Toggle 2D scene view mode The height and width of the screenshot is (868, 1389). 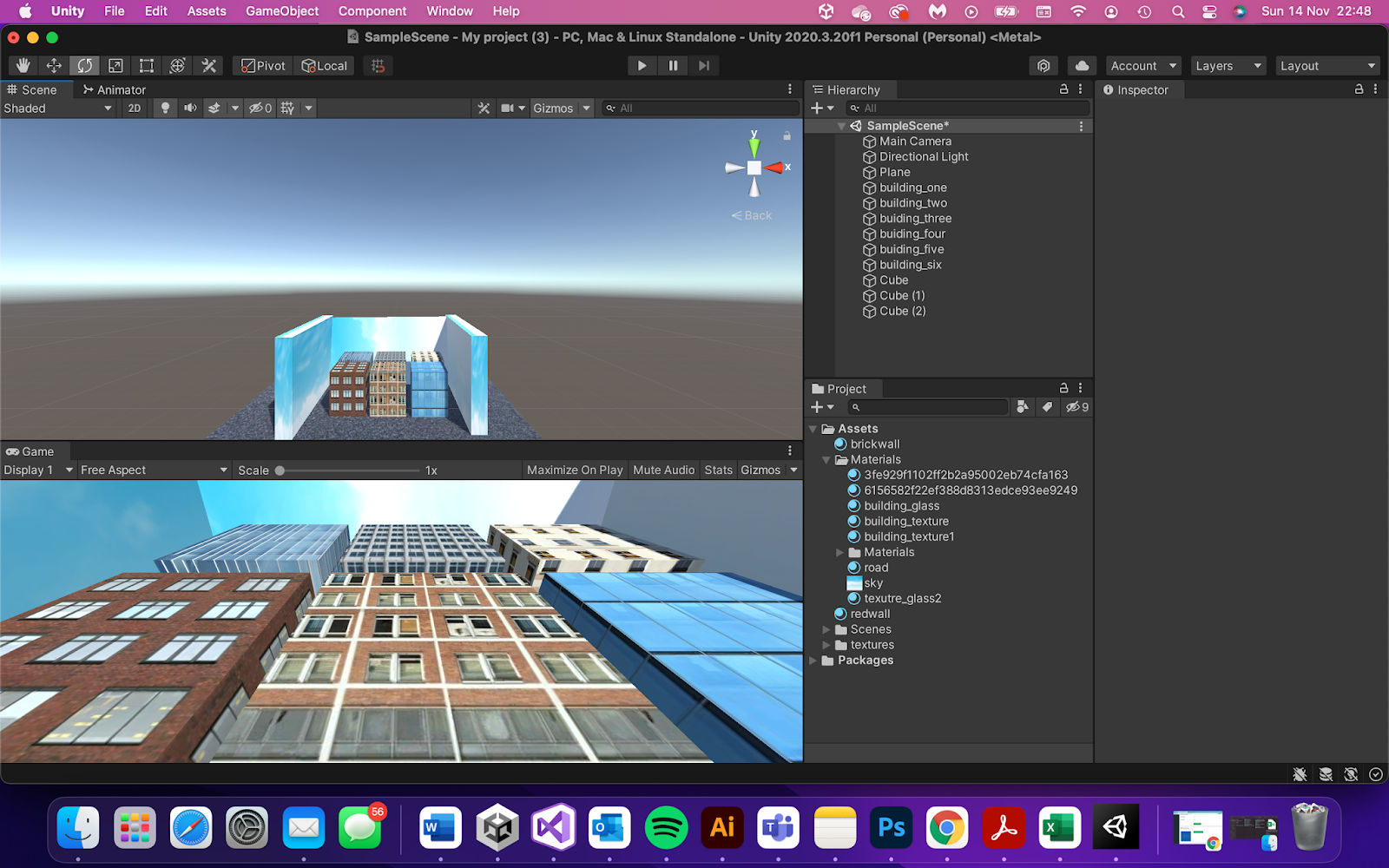coord(134,108)
